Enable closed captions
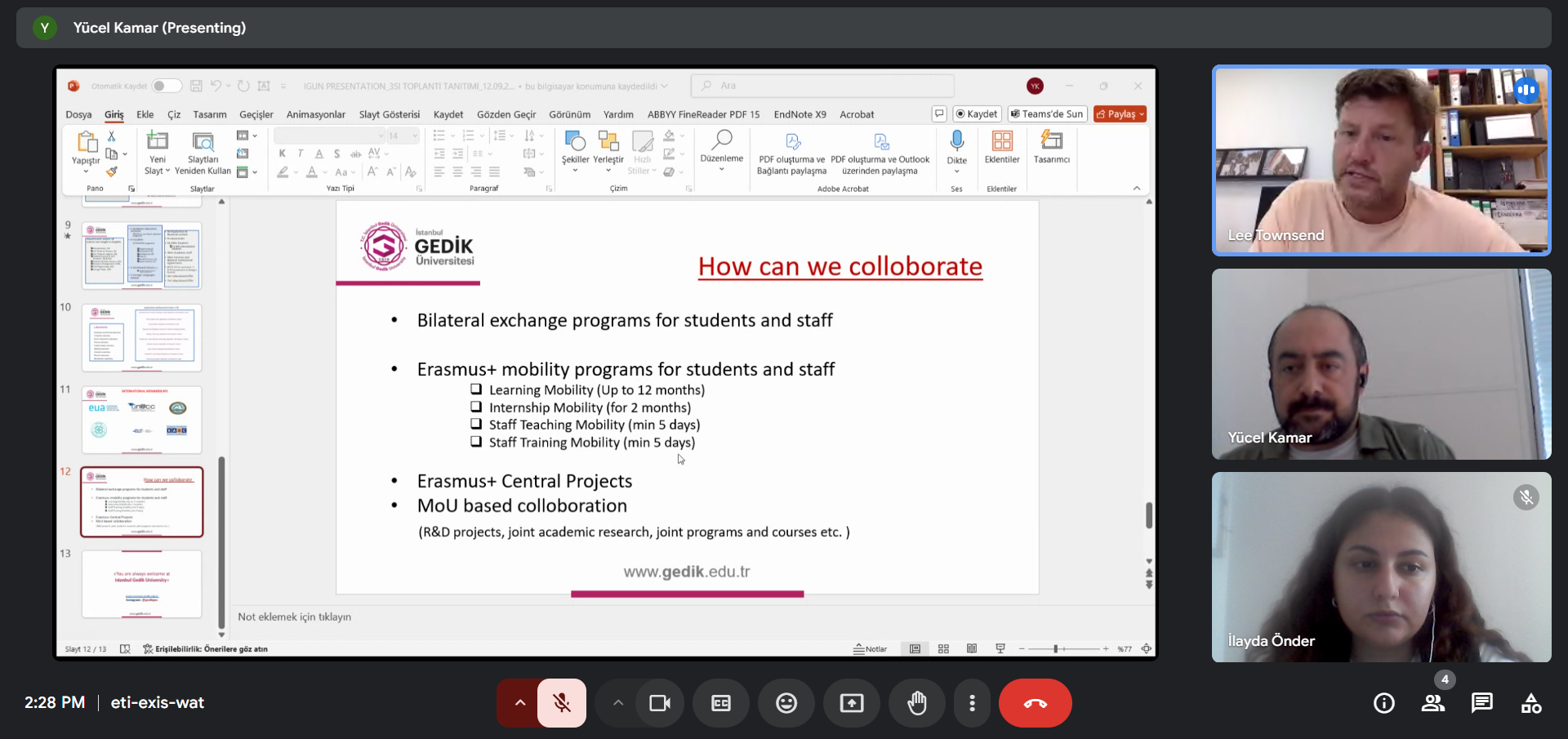The height and width of the screenshot is (739, 1568). (x=721, y=703)
